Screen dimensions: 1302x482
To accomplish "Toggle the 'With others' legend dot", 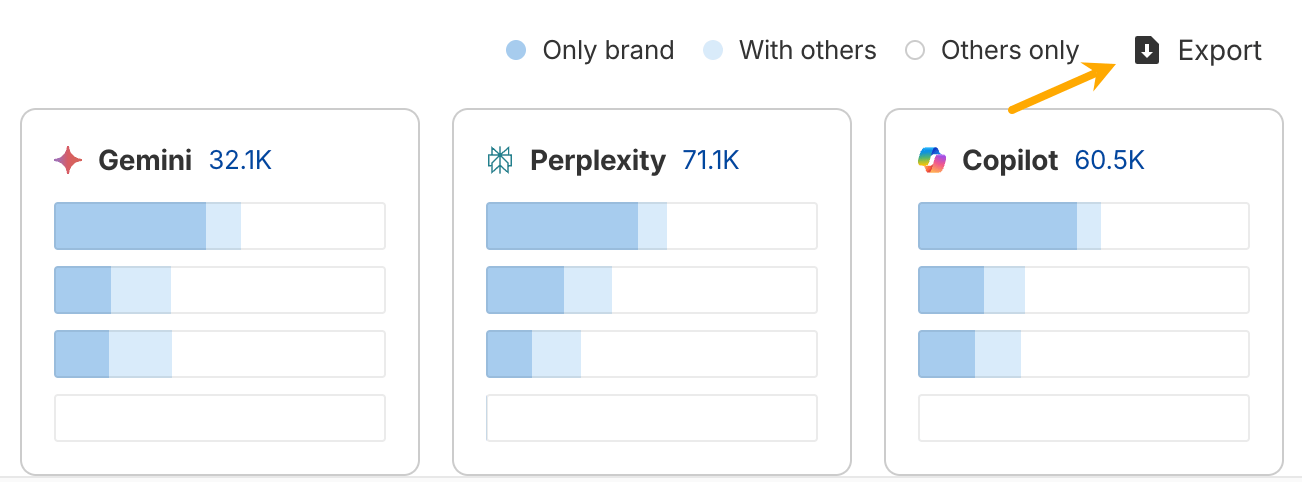I will [x=713, y=51].
